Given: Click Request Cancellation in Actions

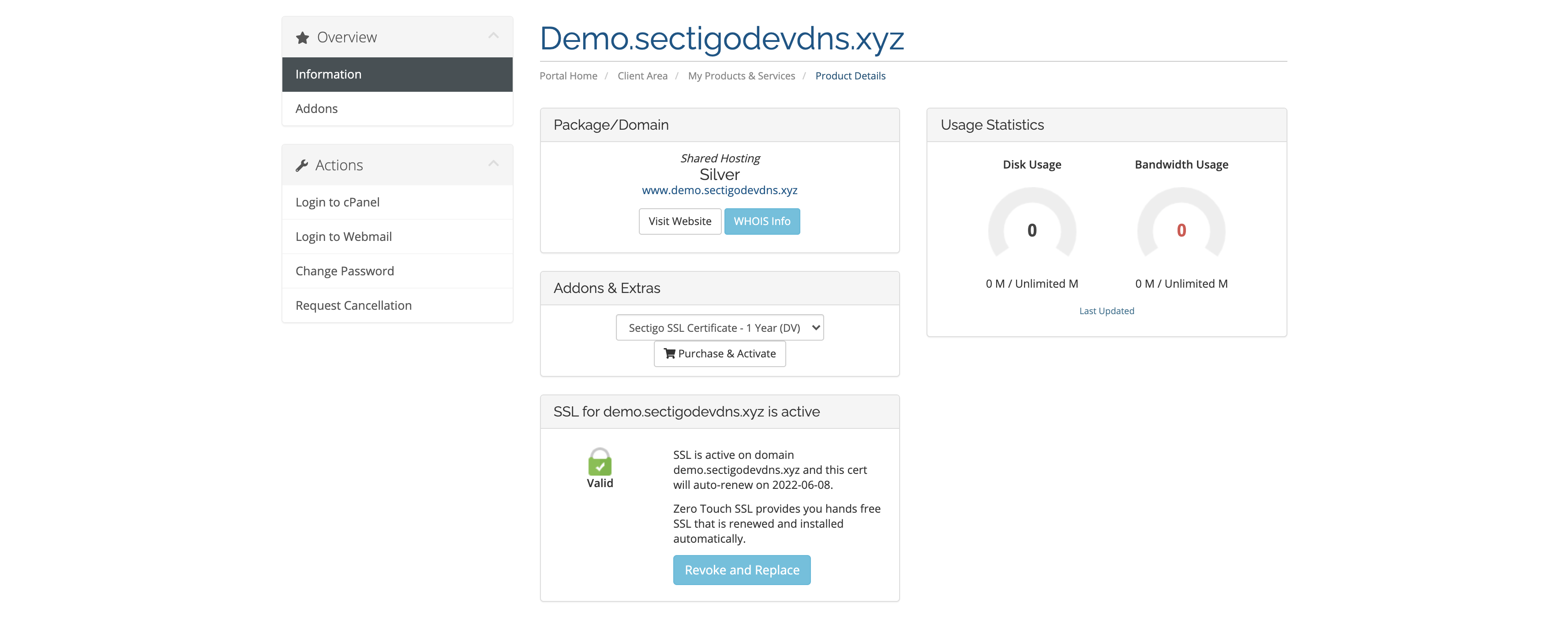Looking at the screenshot, I should pyautogui.click(x=353, y=306).
